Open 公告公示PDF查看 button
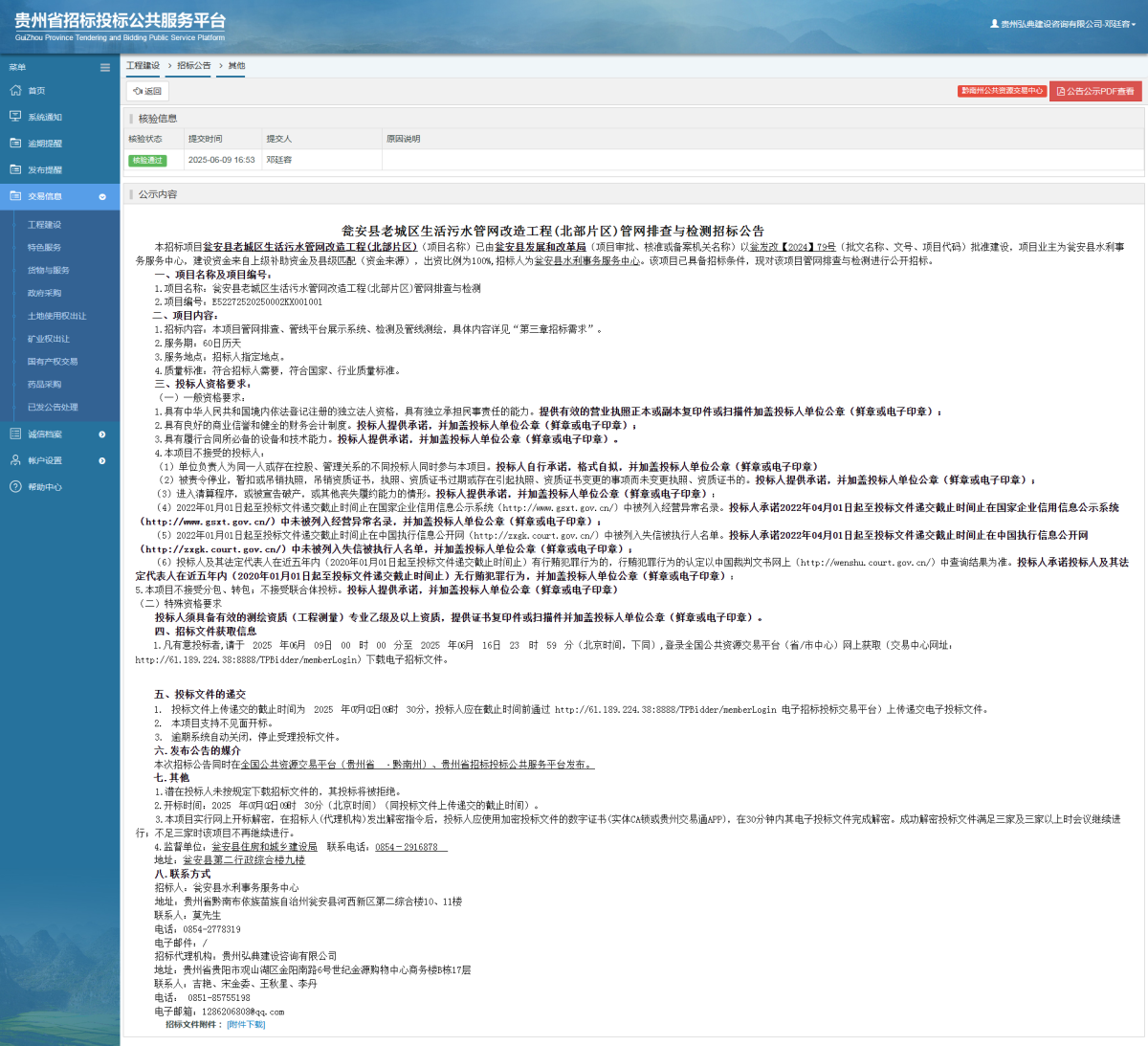1148x1046 pixels. (x=1095, y=91)
